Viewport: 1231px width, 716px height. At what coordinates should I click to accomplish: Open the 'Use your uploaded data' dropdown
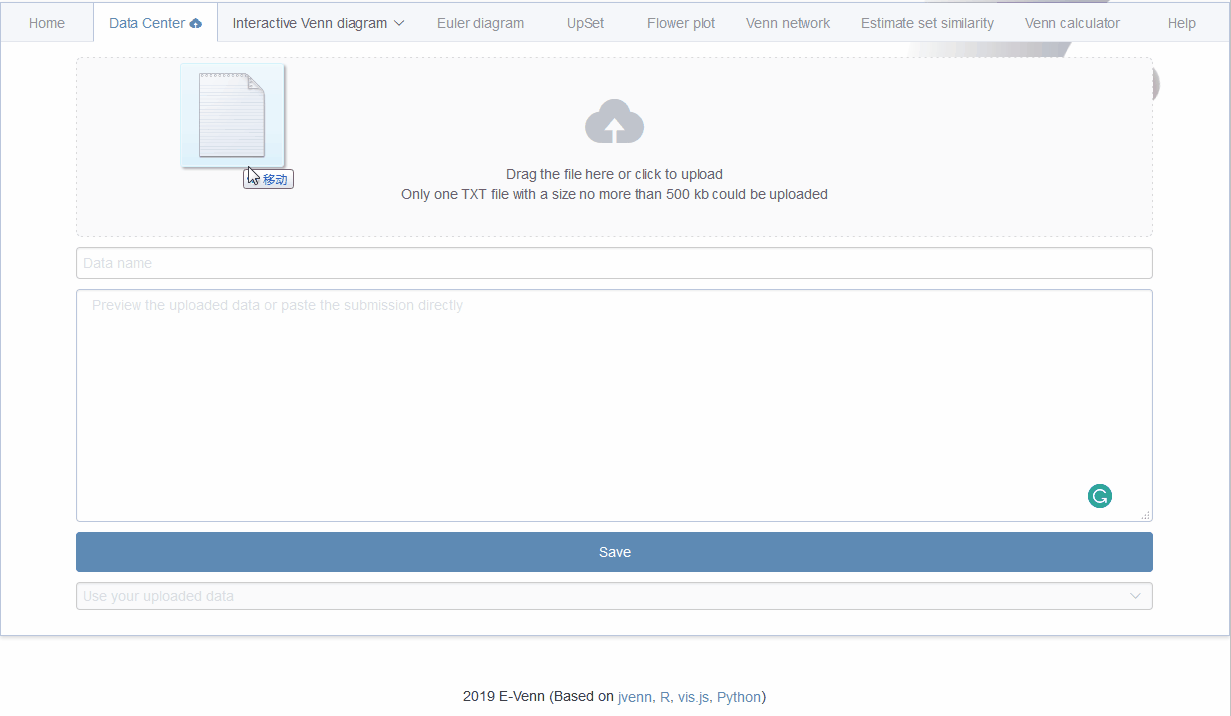click(614, 596)
